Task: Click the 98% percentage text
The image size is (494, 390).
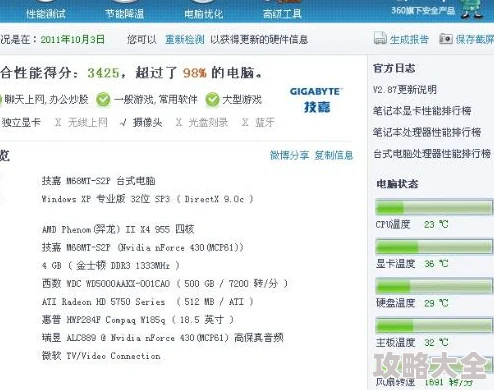Action: tap(195, 73)
